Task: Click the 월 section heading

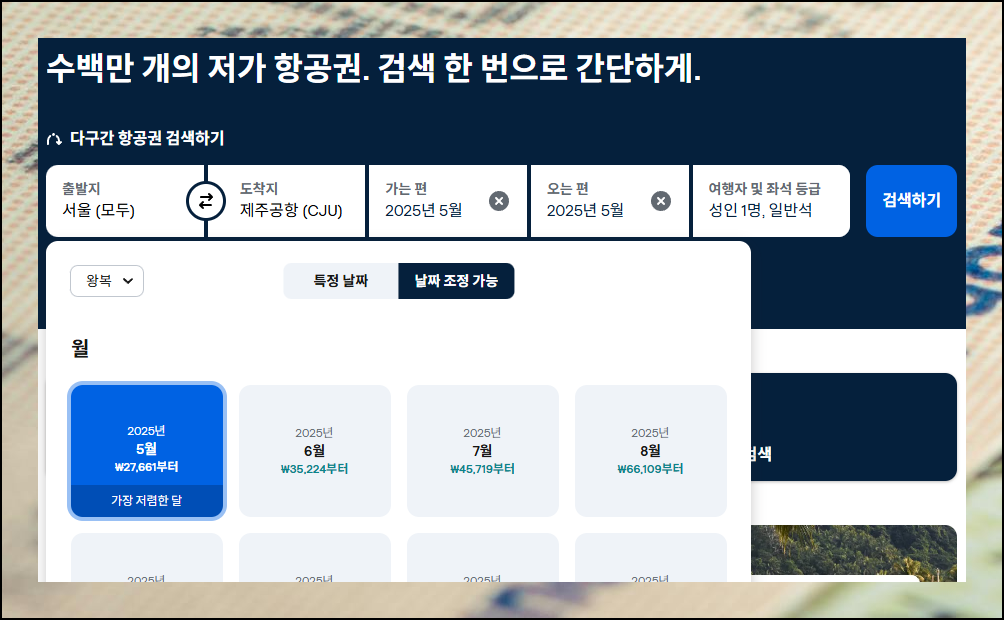Action: (x=80, y=348)
